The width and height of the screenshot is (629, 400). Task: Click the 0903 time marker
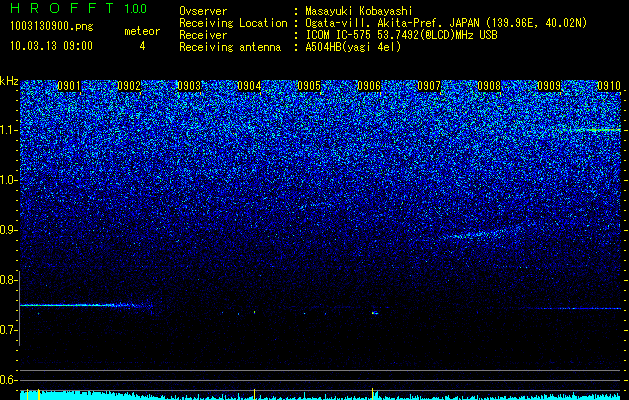point(189,86)
